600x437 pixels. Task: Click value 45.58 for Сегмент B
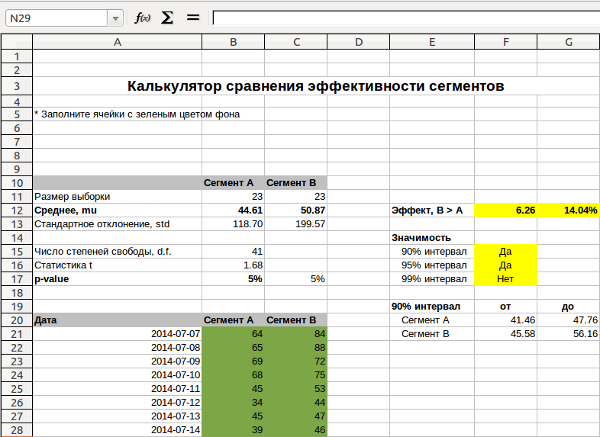523,334
